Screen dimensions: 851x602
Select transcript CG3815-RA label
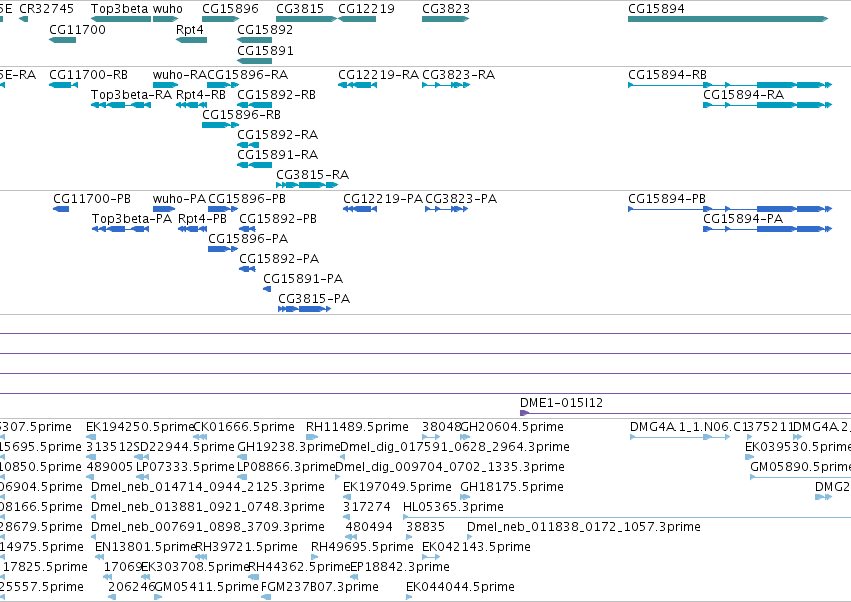point(313,175)
